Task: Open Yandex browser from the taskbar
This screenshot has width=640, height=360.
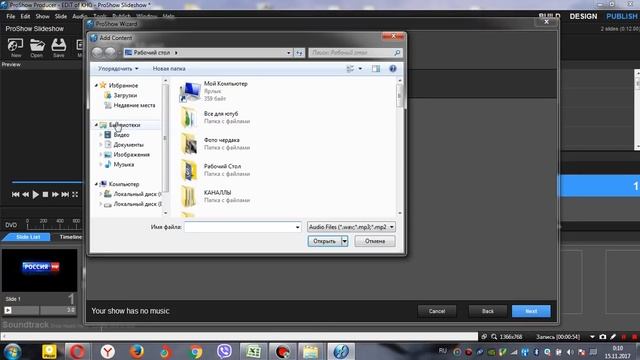Action: (108, 351)
